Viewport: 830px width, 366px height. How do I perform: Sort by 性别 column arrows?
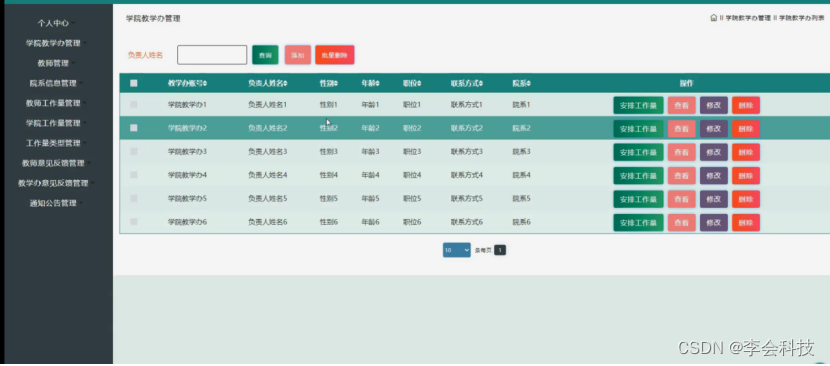pos(336,84)
